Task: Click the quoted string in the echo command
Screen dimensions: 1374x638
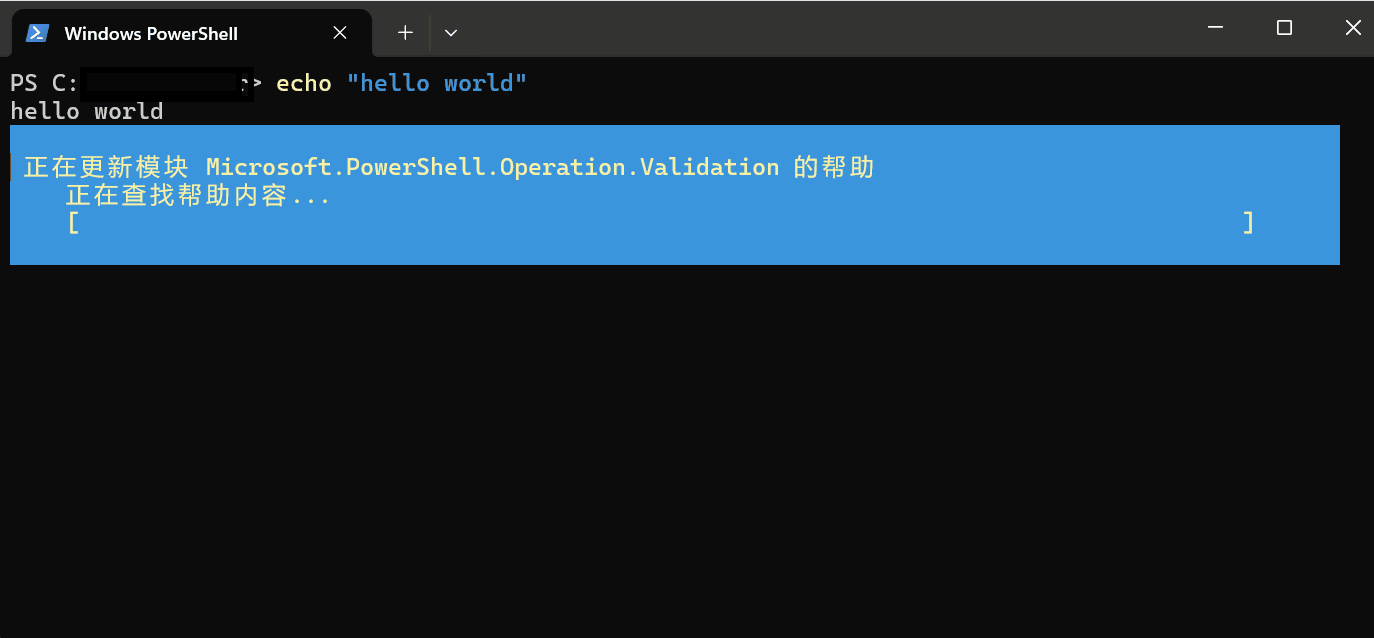Action: pos(440,83)
